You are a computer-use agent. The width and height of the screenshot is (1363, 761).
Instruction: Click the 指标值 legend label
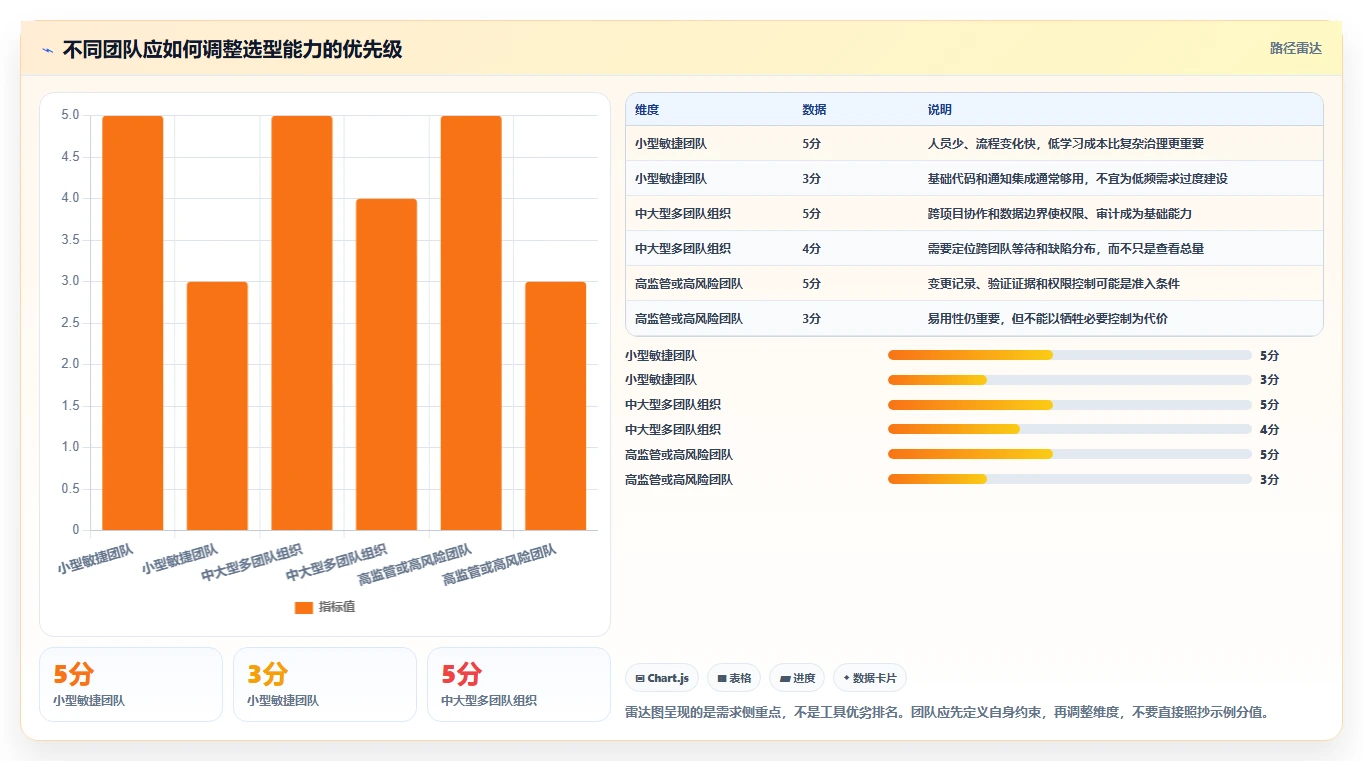tap(337, 608)
